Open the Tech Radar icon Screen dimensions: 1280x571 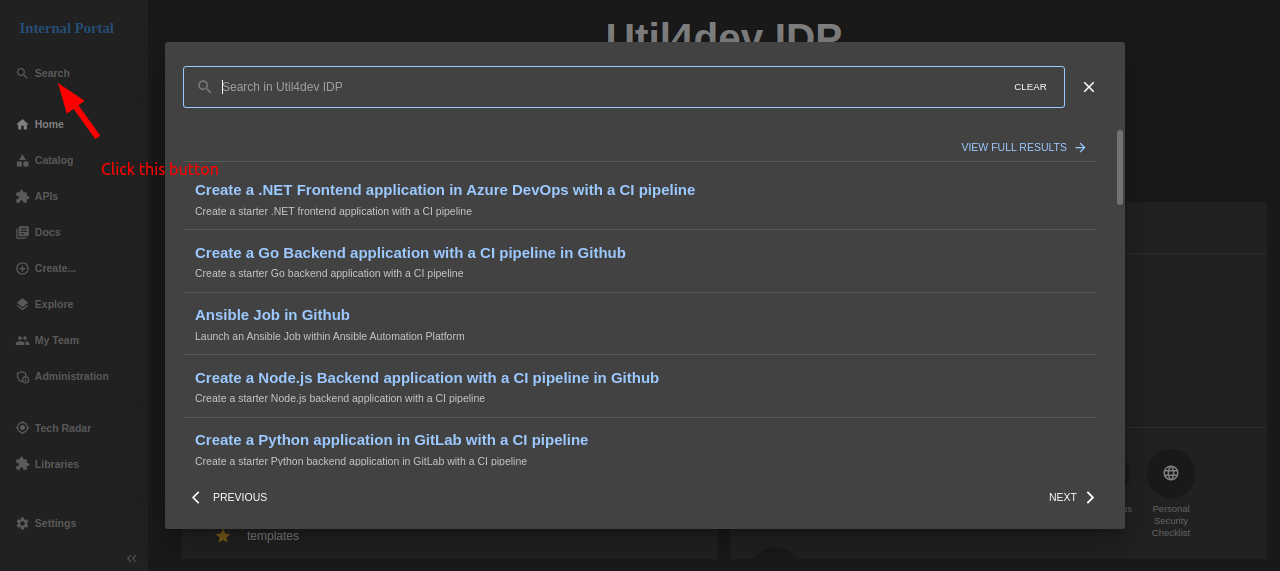[x=22, y=428]
